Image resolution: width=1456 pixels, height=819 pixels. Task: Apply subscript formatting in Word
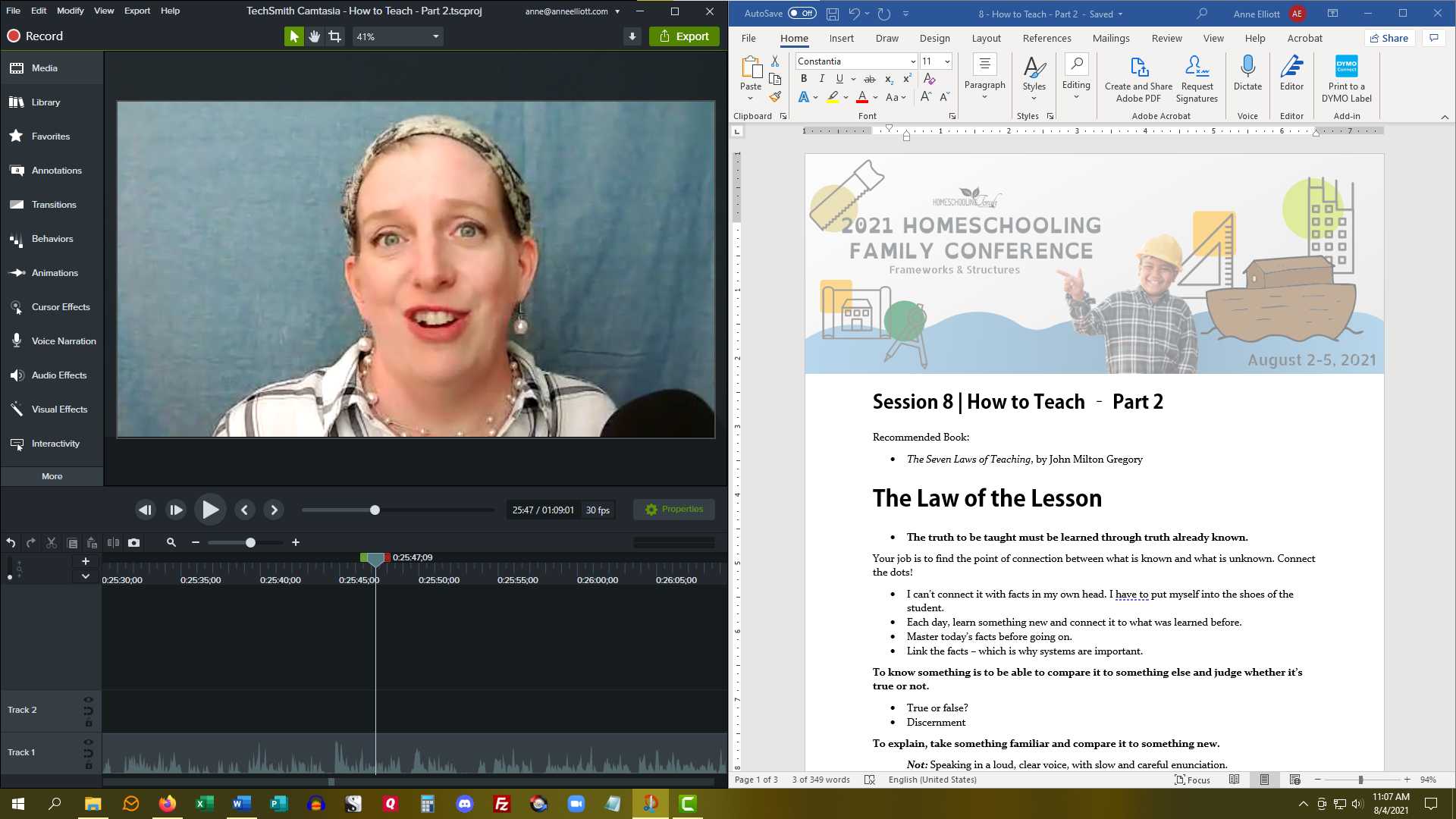(x=889, y=79)
